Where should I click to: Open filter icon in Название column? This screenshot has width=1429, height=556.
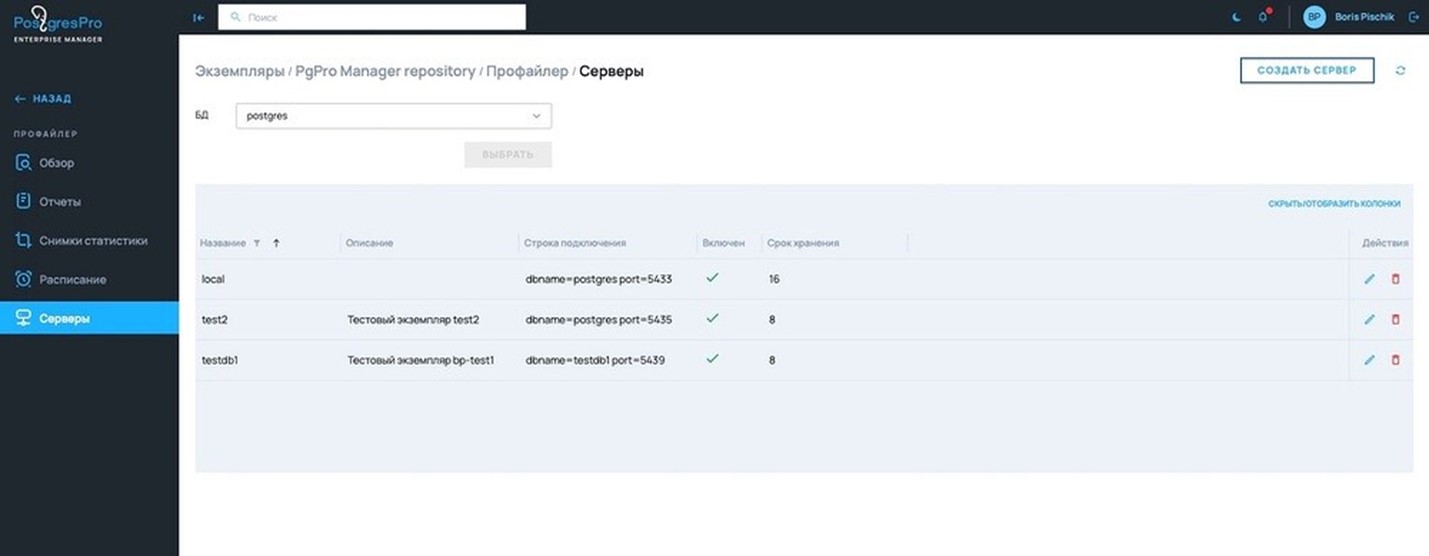256,243
